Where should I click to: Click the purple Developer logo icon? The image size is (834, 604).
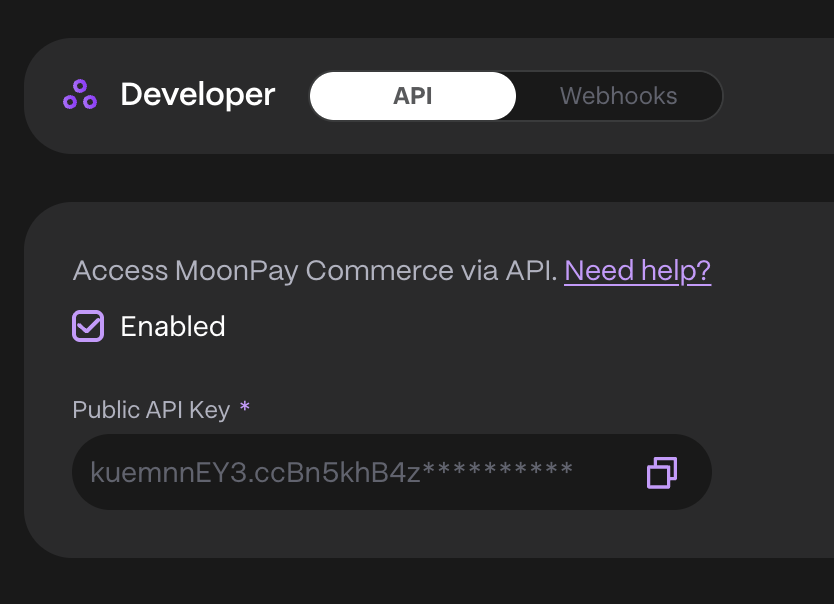(80, 95)
